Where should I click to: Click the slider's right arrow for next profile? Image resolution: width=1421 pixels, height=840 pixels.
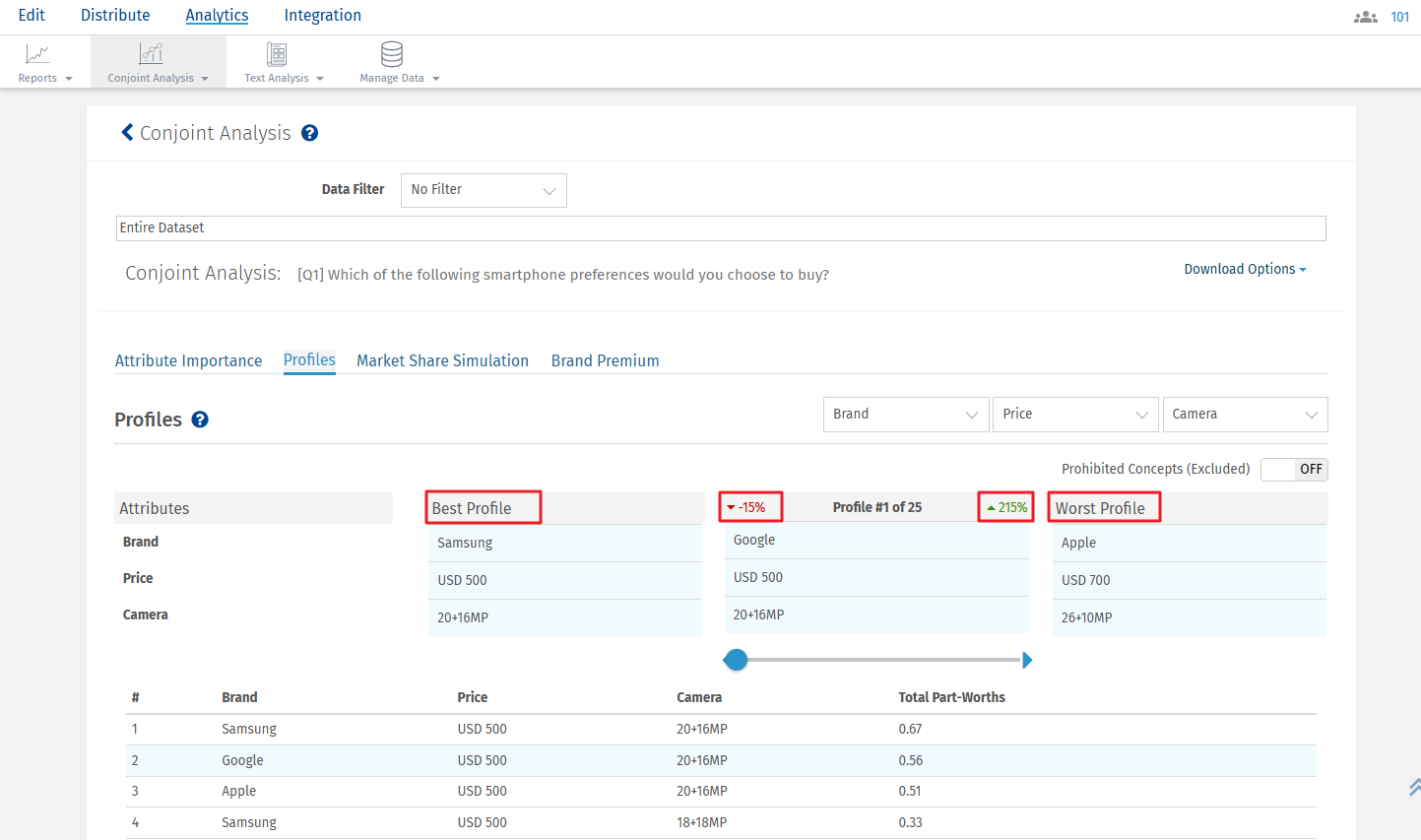tap(1027, 660)
